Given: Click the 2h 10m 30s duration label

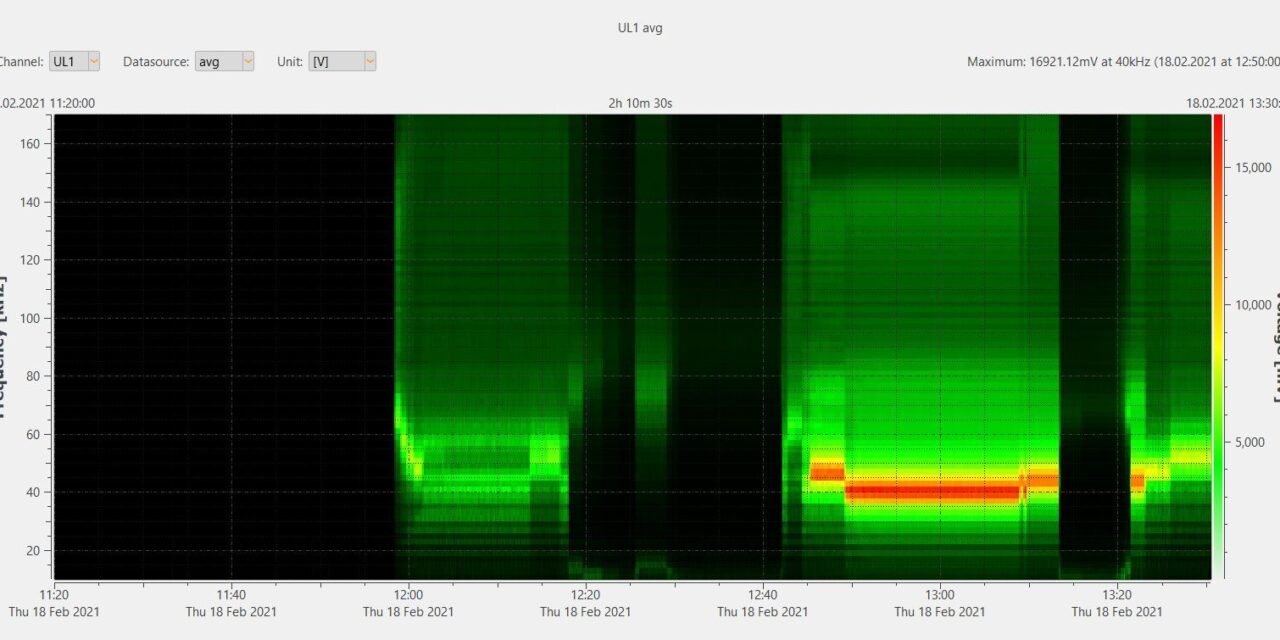Looking at the screenshot, I should [x=639, y=103].
